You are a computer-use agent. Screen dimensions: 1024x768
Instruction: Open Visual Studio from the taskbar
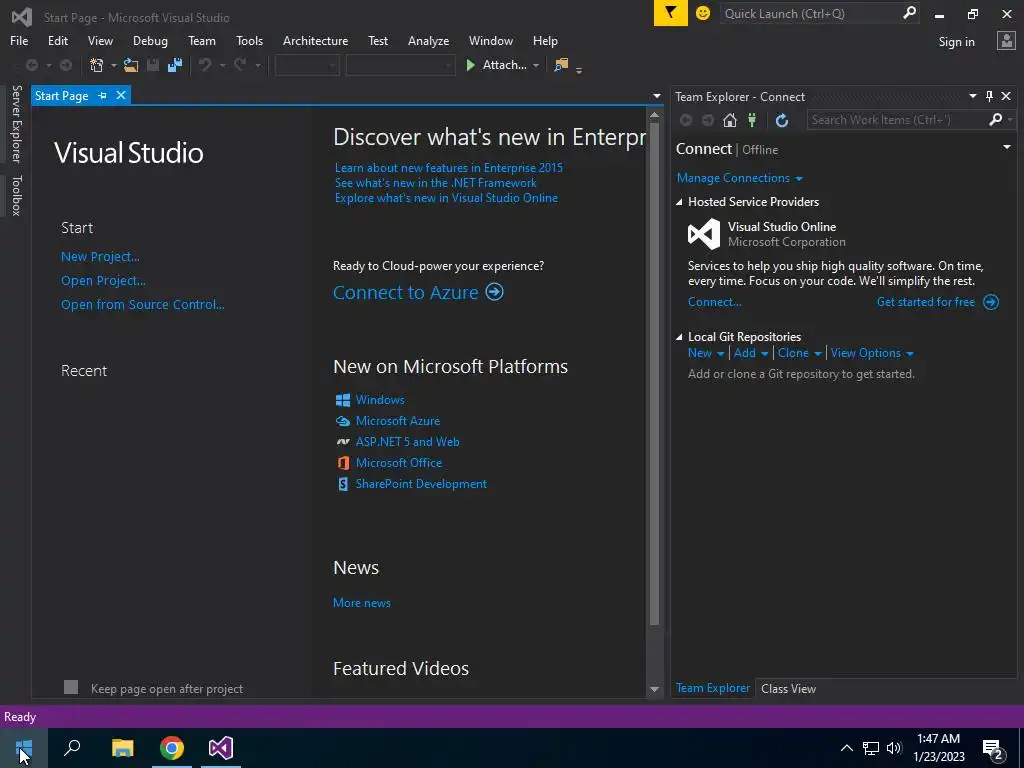pos(221,748)
